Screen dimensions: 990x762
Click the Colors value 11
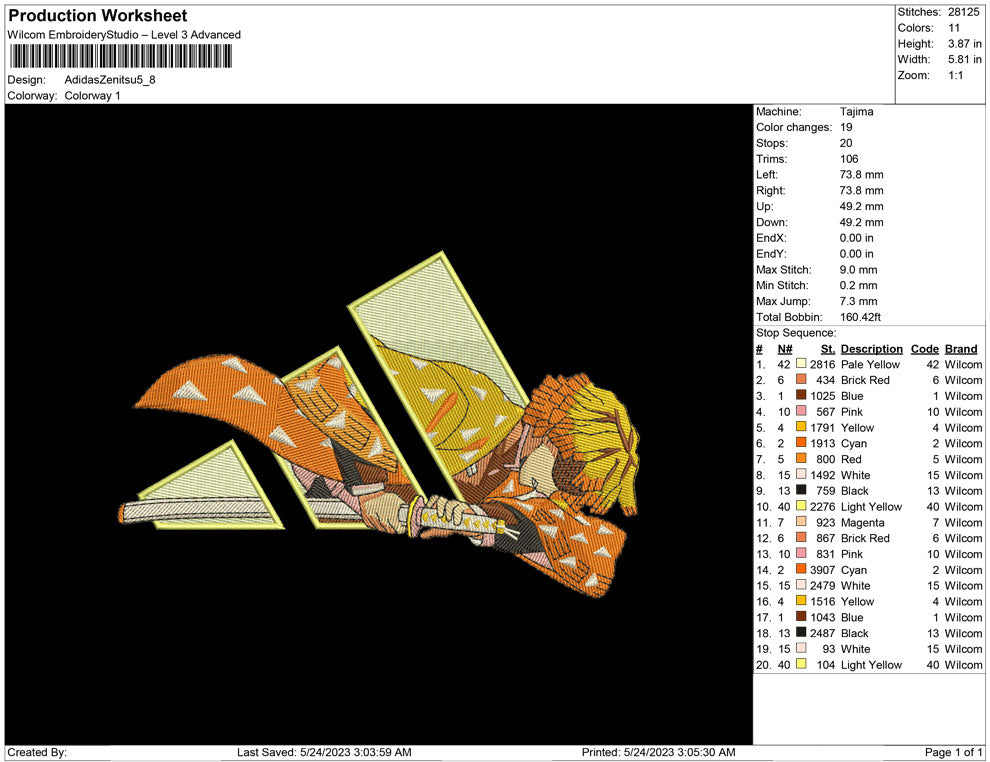click(953, 28)
